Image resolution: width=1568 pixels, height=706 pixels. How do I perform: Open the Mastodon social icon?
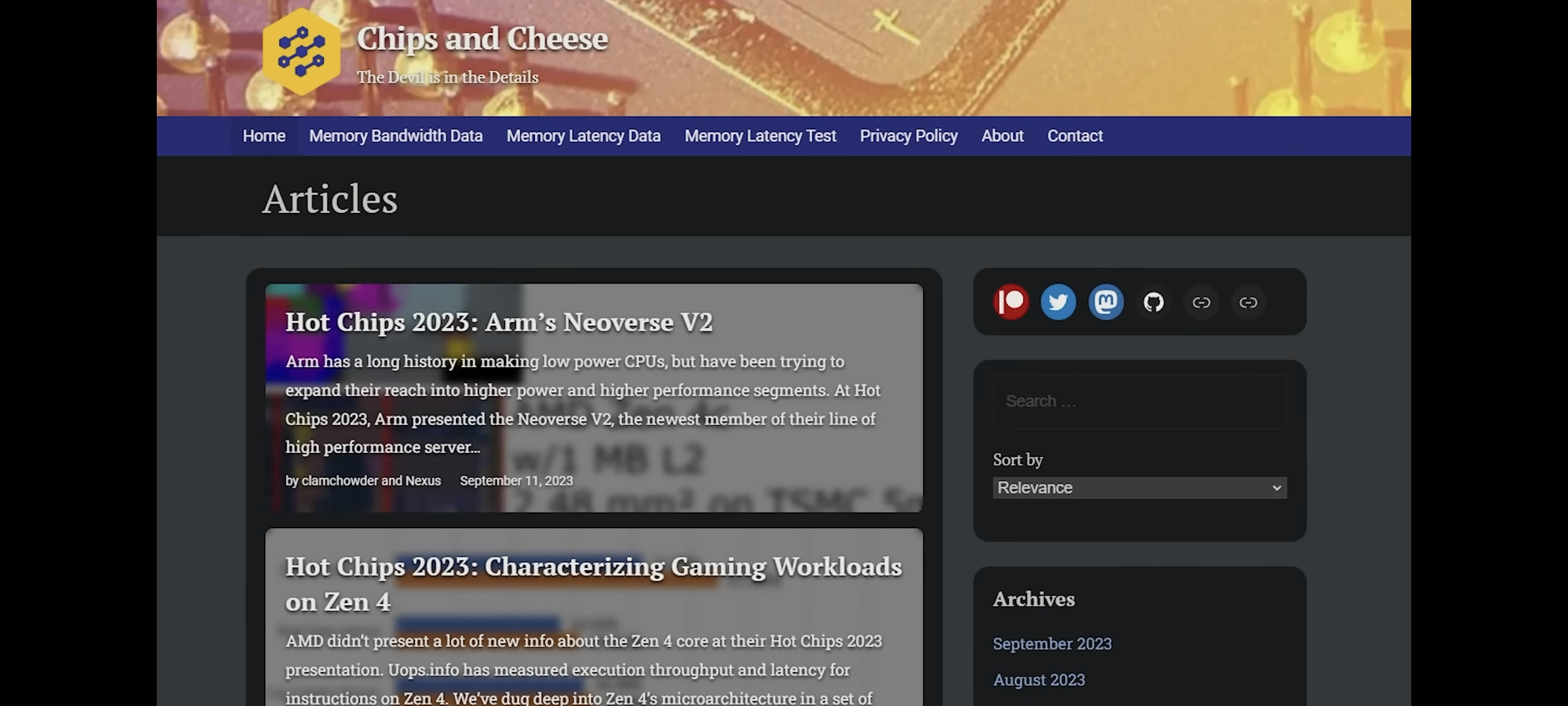pyautogui.click(x=1106, y=302)
